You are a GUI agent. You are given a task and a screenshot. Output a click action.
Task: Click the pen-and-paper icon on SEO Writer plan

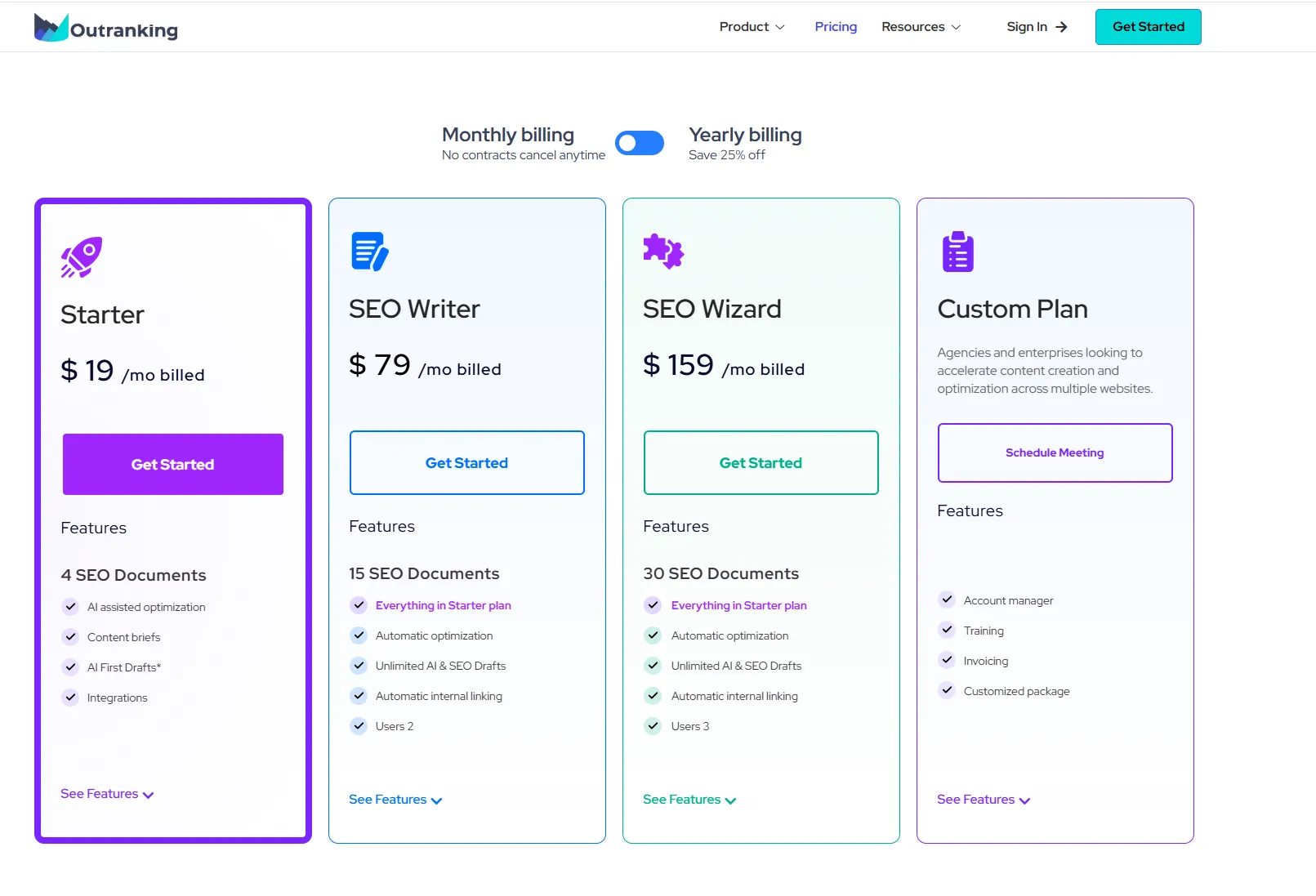coord(369,251)
